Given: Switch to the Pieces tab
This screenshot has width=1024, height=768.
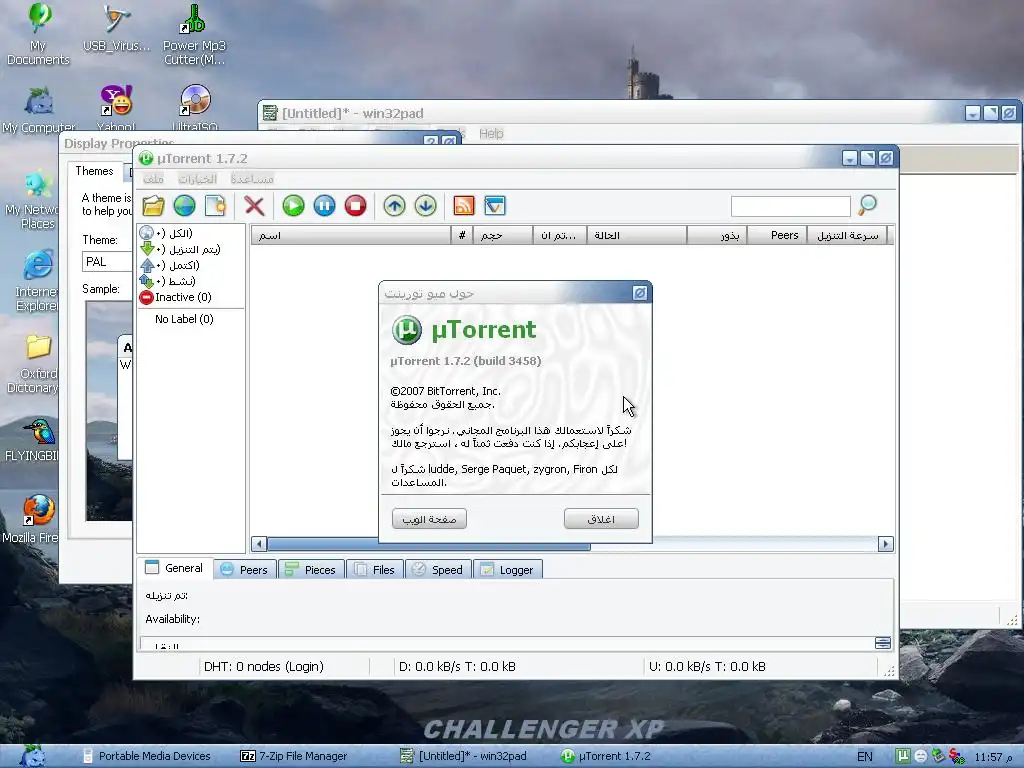Looking at the screenshot, I should (x=311, y=569).
